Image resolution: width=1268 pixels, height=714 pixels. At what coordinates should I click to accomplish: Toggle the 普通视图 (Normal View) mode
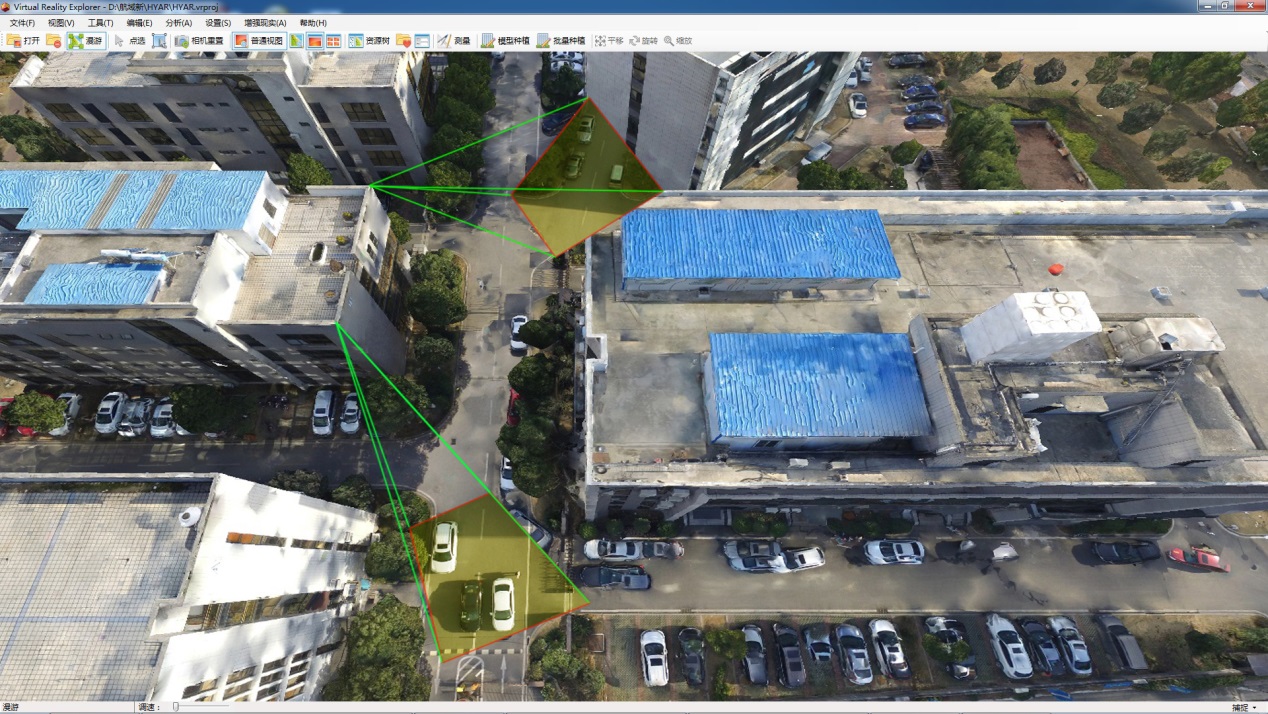pos(258,41)
